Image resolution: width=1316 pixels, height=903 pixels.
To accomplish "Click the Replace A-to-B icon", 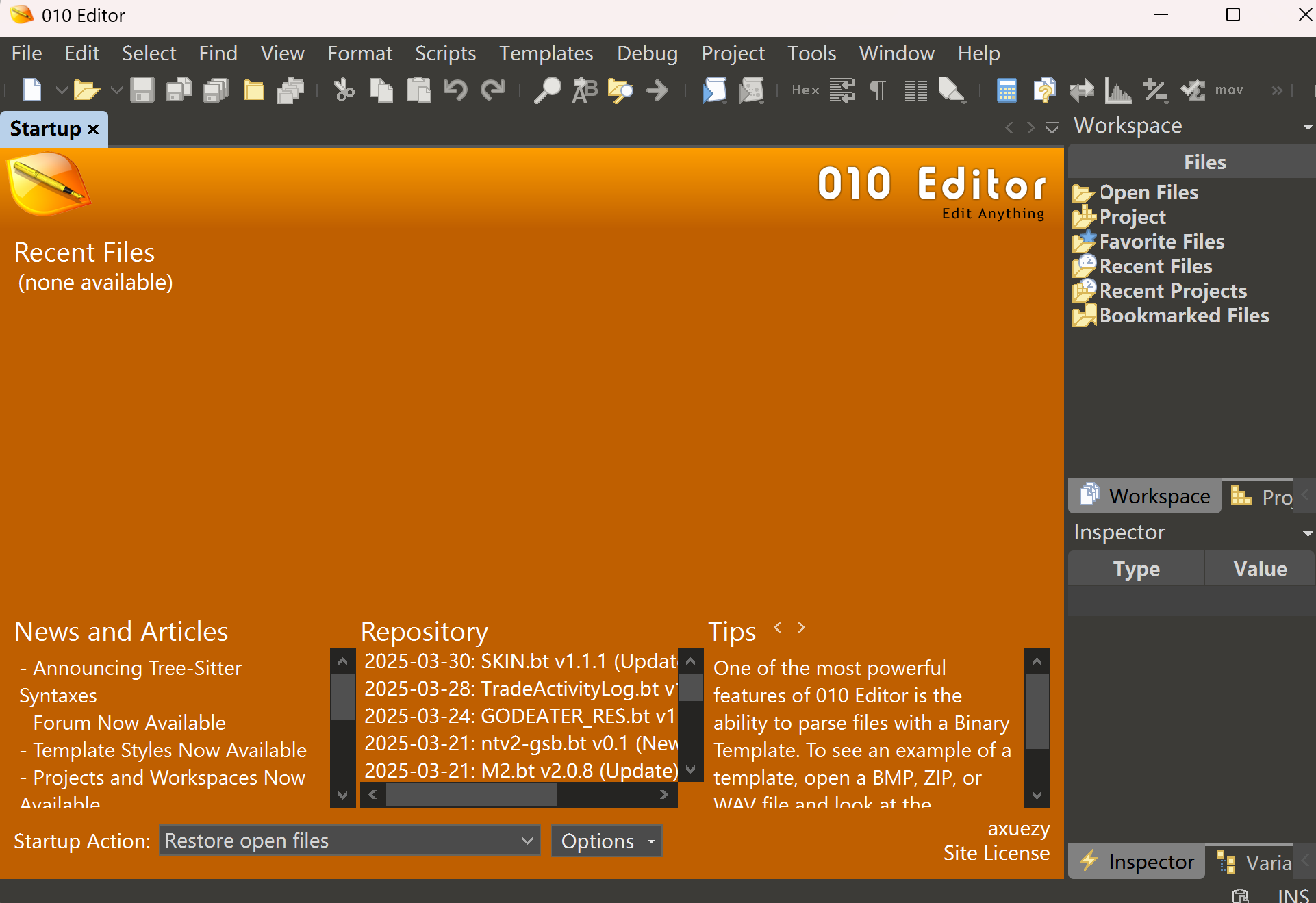I will [584, 90].
